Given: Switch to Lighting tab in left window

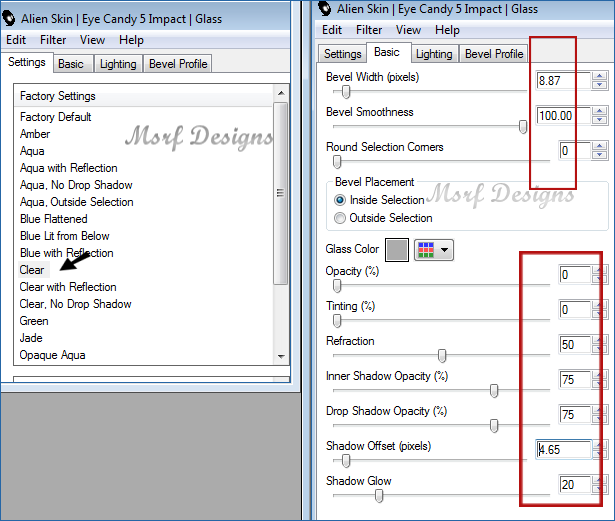Looking at the screenshot, I should pos(118,64).
